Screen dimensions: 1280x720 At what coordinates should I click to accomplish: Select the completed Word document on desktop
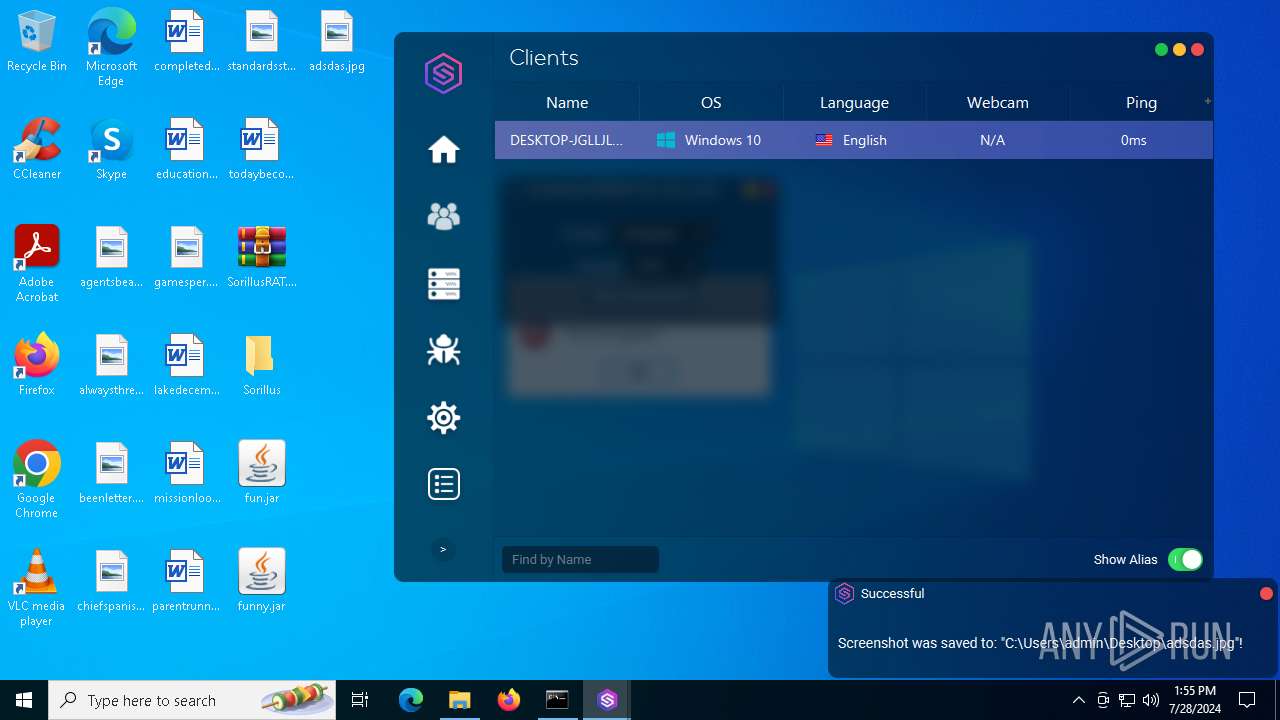click(x=186, y=42)
